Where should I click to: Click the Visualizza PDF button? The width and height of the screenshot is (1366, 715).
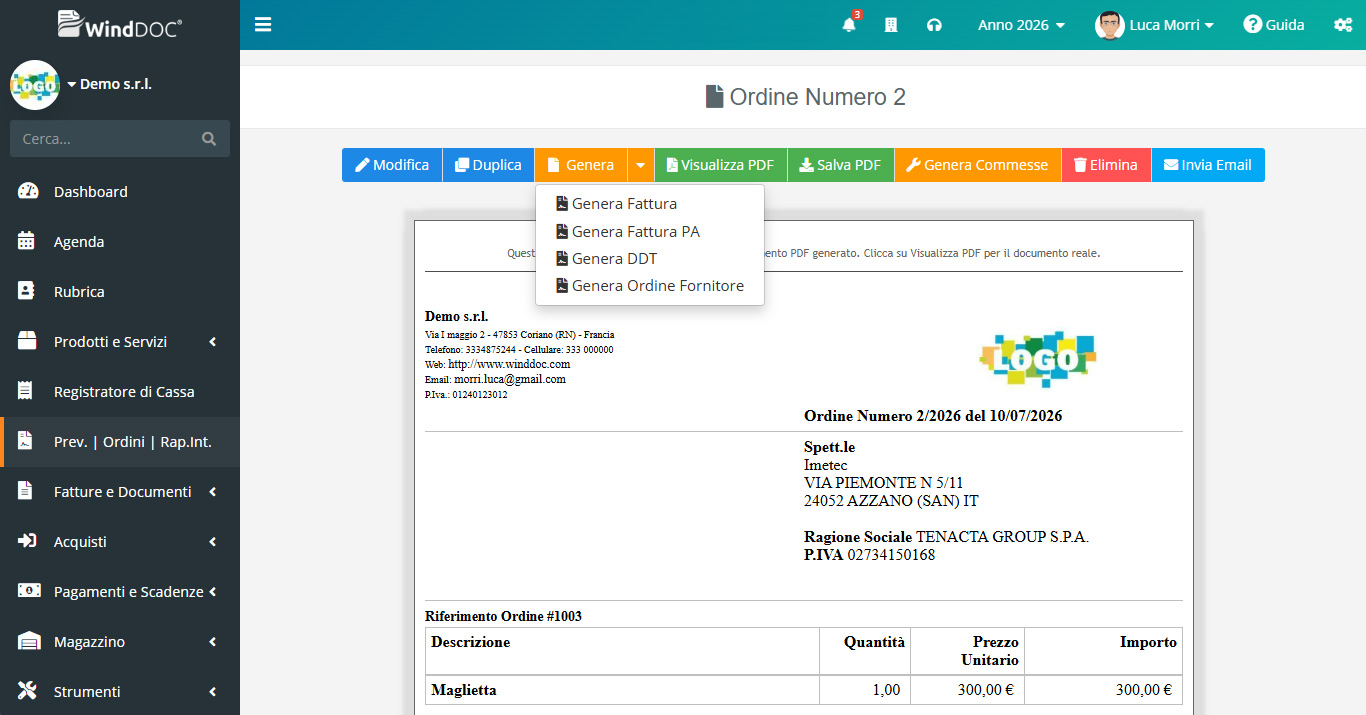pyautogui.click(x=720, y=165)
